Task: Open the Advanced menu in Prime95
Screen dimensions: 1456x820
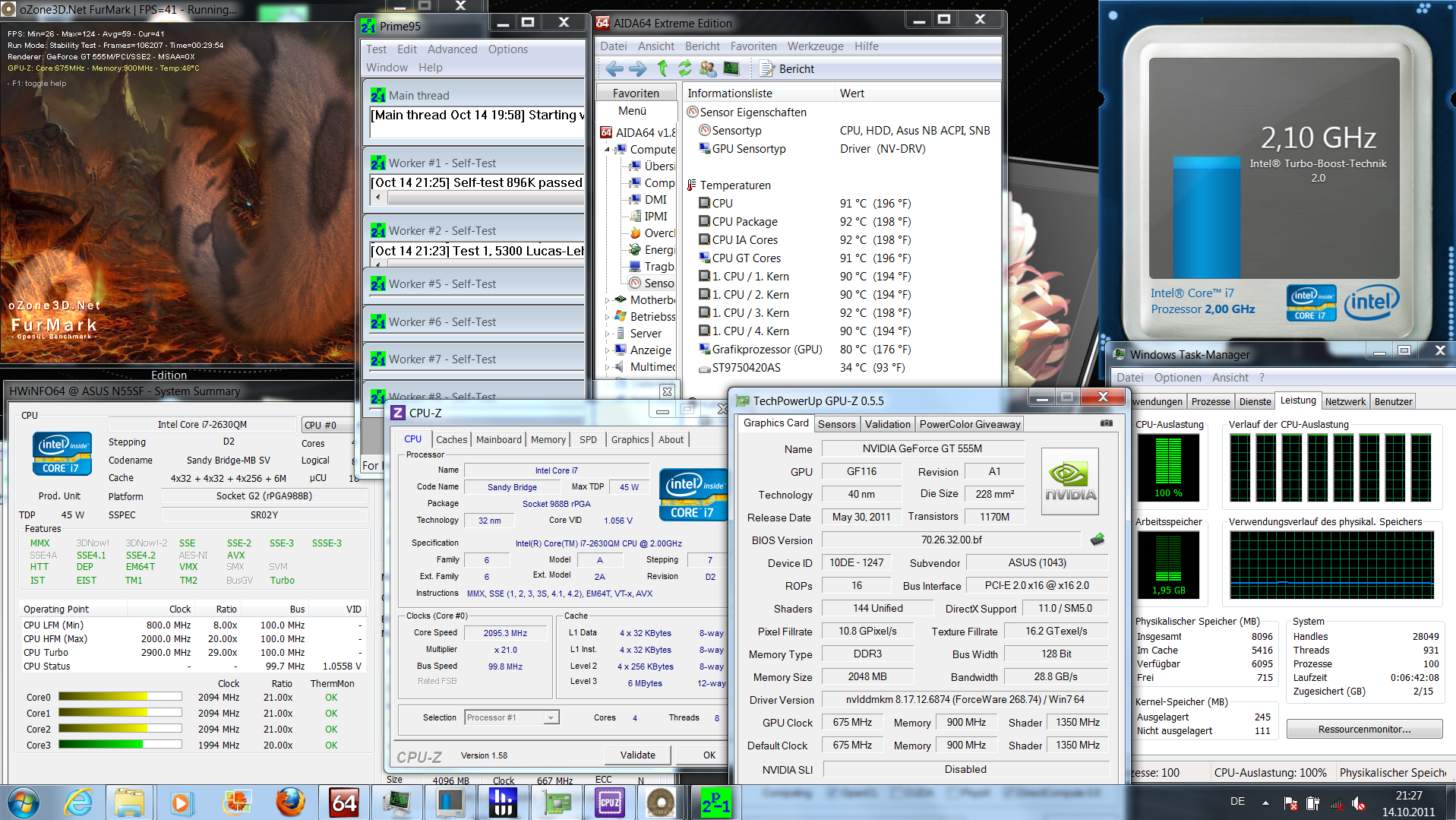Action: click(x=452, y=49)
